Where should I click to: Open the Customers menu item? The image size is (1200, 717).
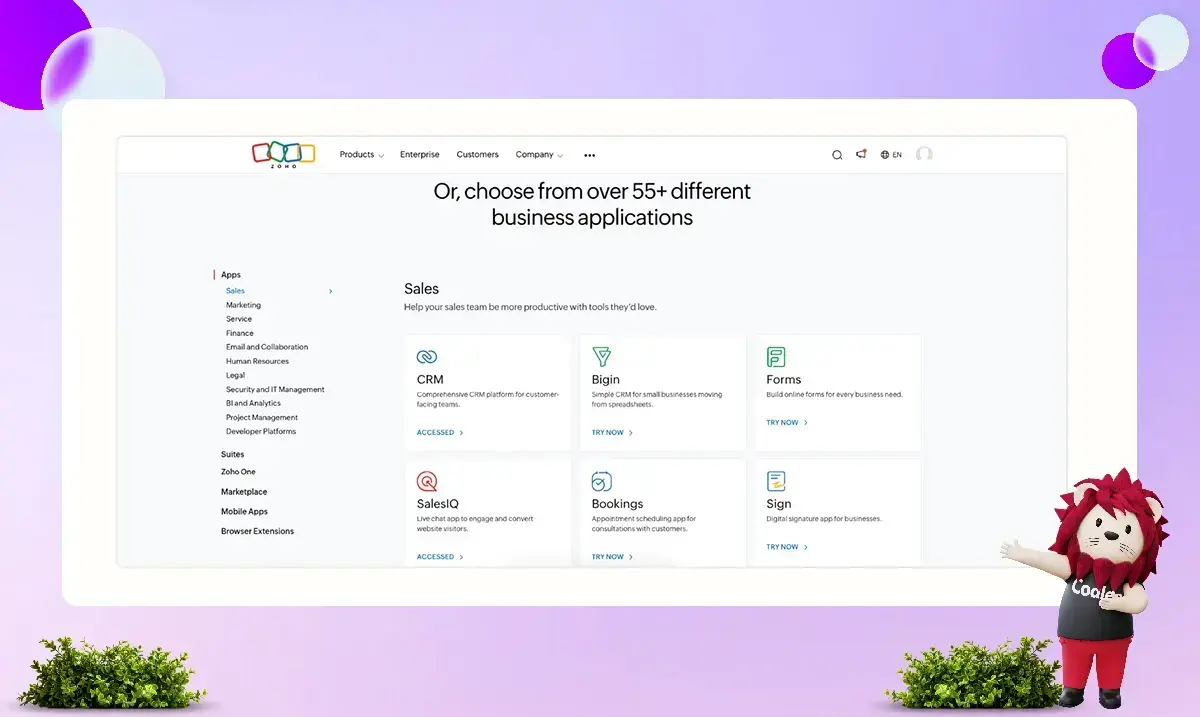click(x=477, y=155)
